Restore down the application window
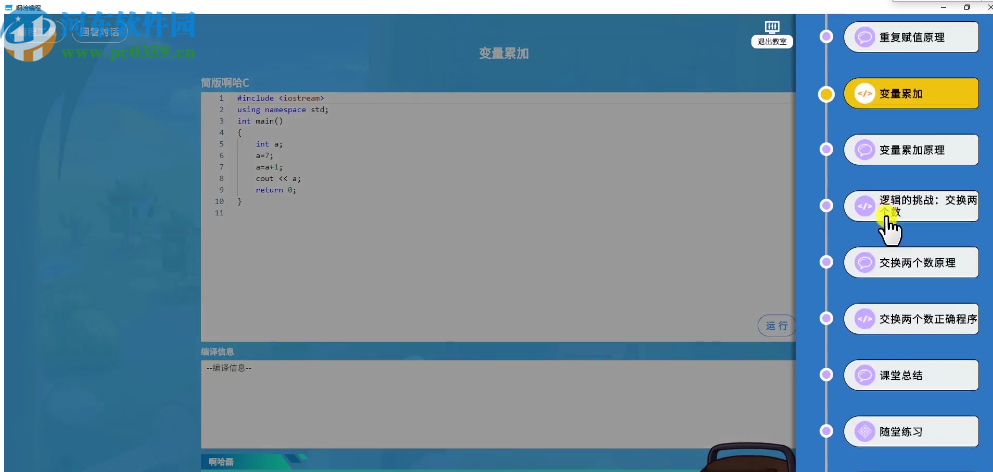 (966, 7)
